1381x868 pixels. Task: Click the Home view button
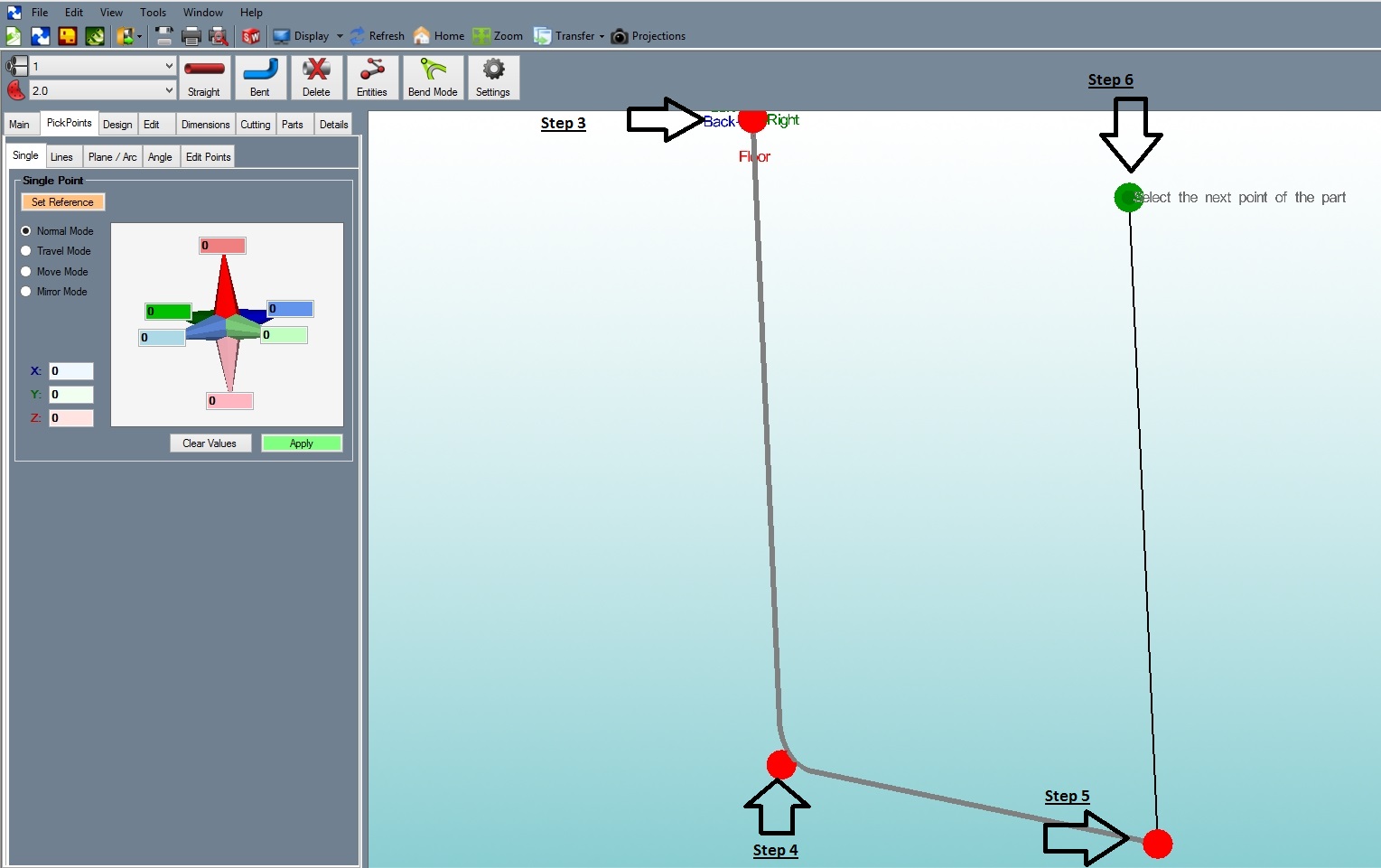coord(439,36)
